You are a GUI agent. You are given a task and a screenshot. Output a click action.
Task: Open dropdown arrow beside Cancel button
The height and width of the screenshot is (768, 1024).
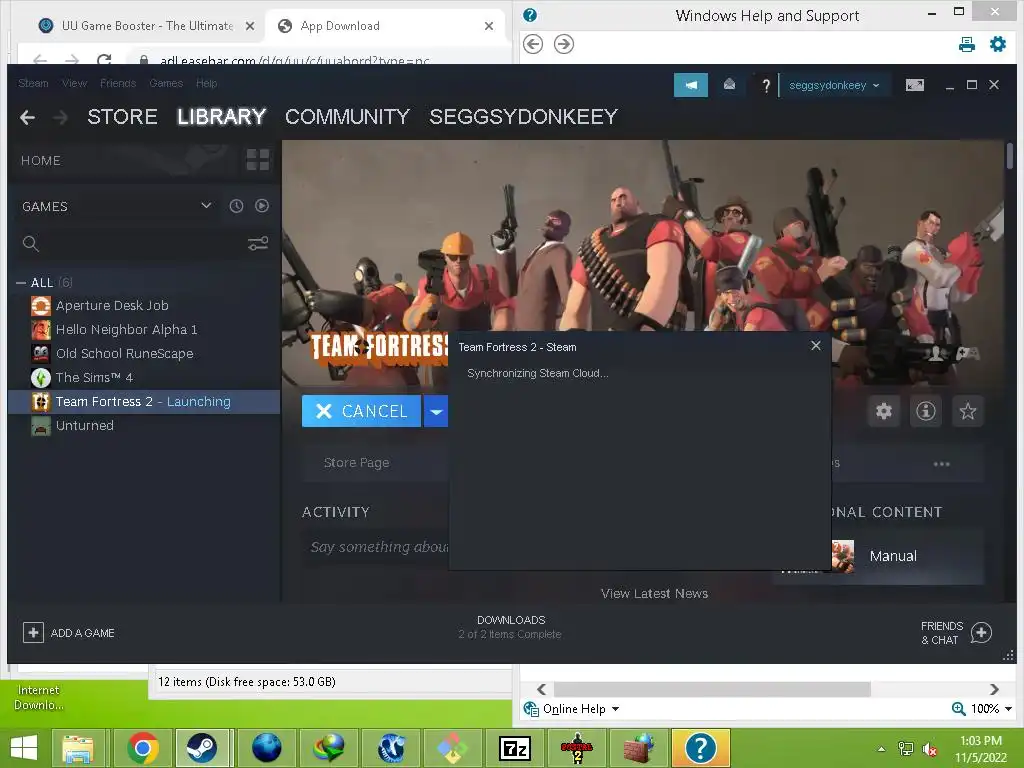tap(436, 411)
